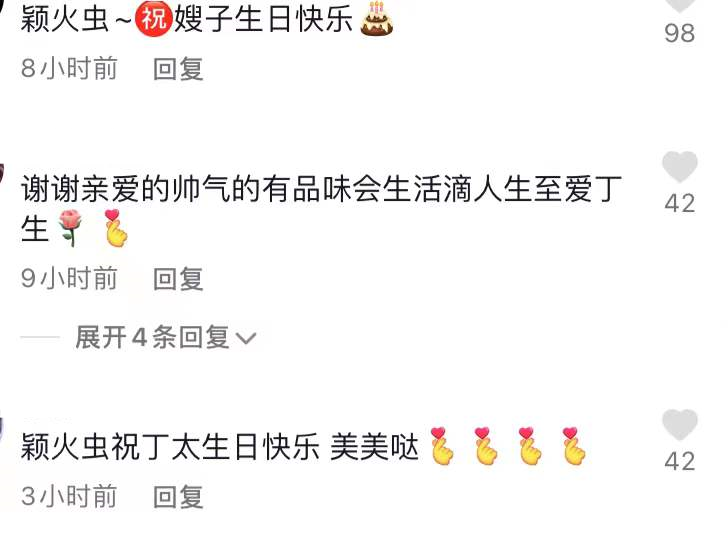Select the 颖火虫~嫂子生日快乐 comment text
Image resolution: width=728 pixels, height=550 pixels.
pyautogui.click(x=207, y=19)
